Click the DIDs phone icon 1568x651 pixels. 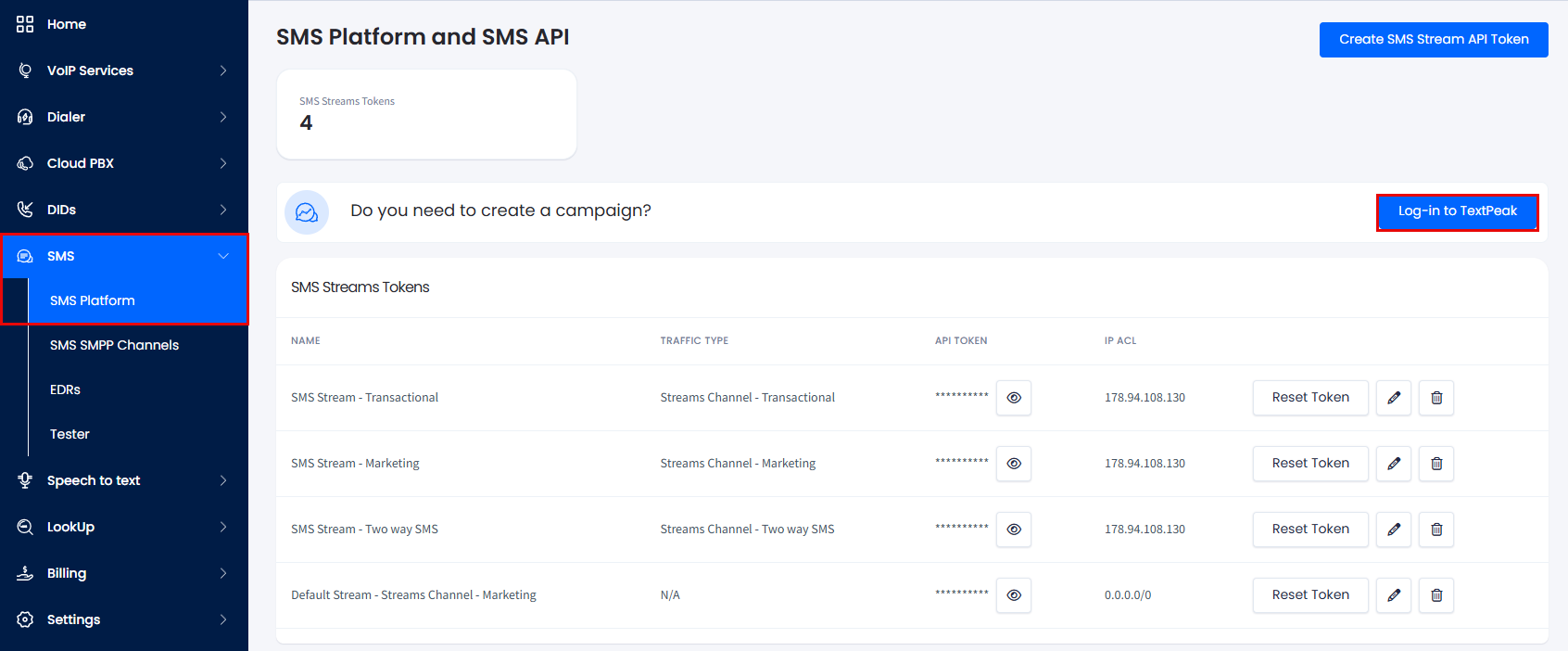tap(25, 210)
